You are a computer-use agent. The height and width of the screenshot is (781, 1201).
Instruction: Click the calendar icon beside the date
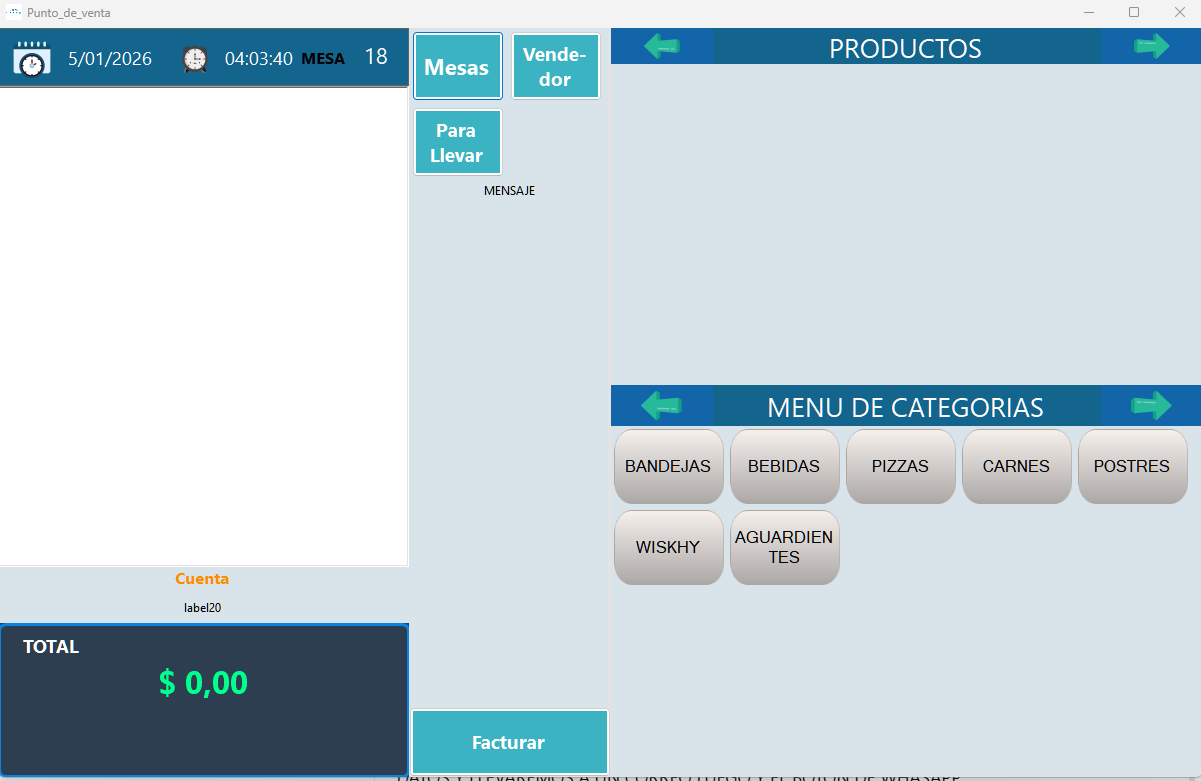pyautogui.click(x=31, y=59)
